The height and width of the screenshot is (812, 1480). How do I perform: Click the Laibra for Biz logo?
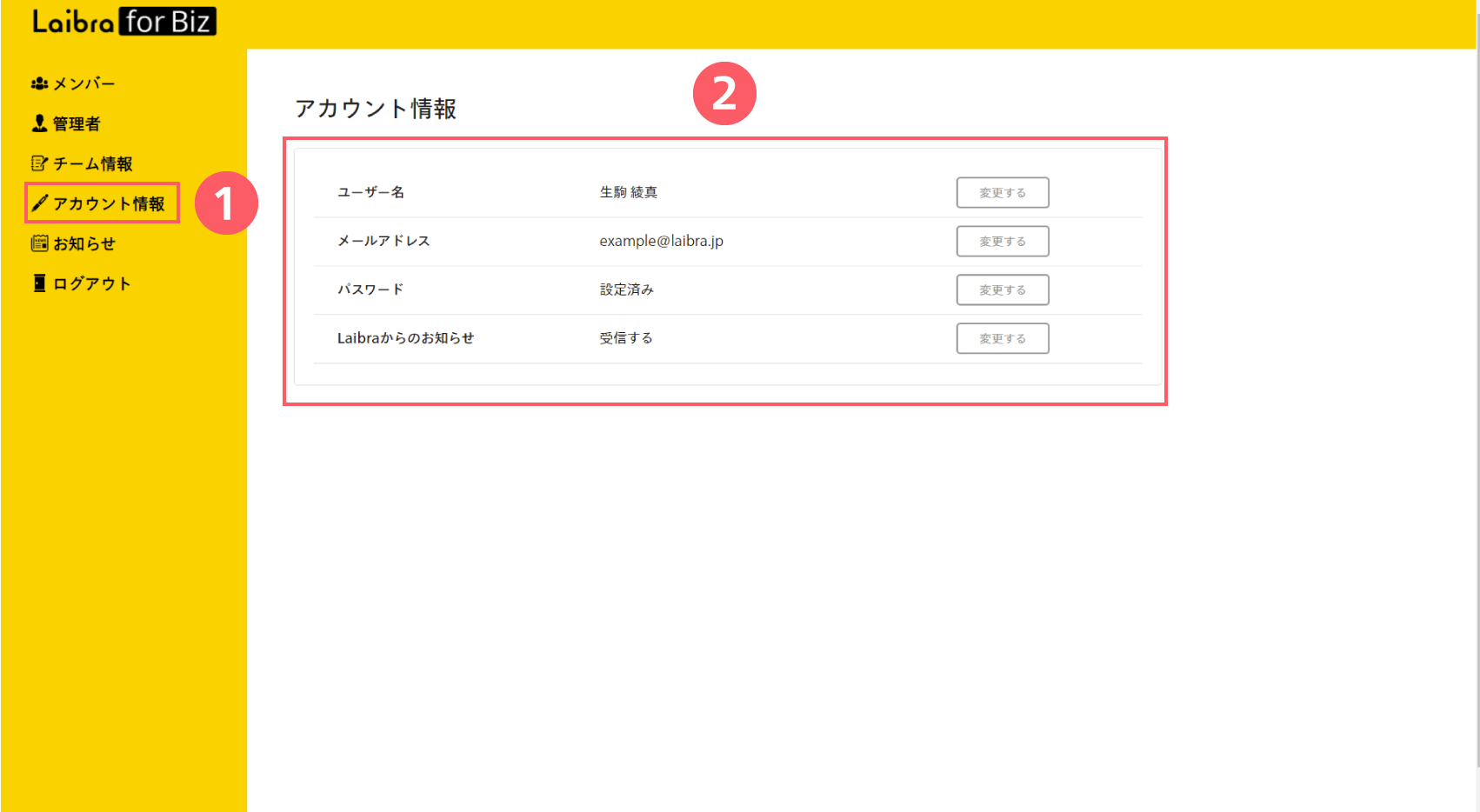123,22
